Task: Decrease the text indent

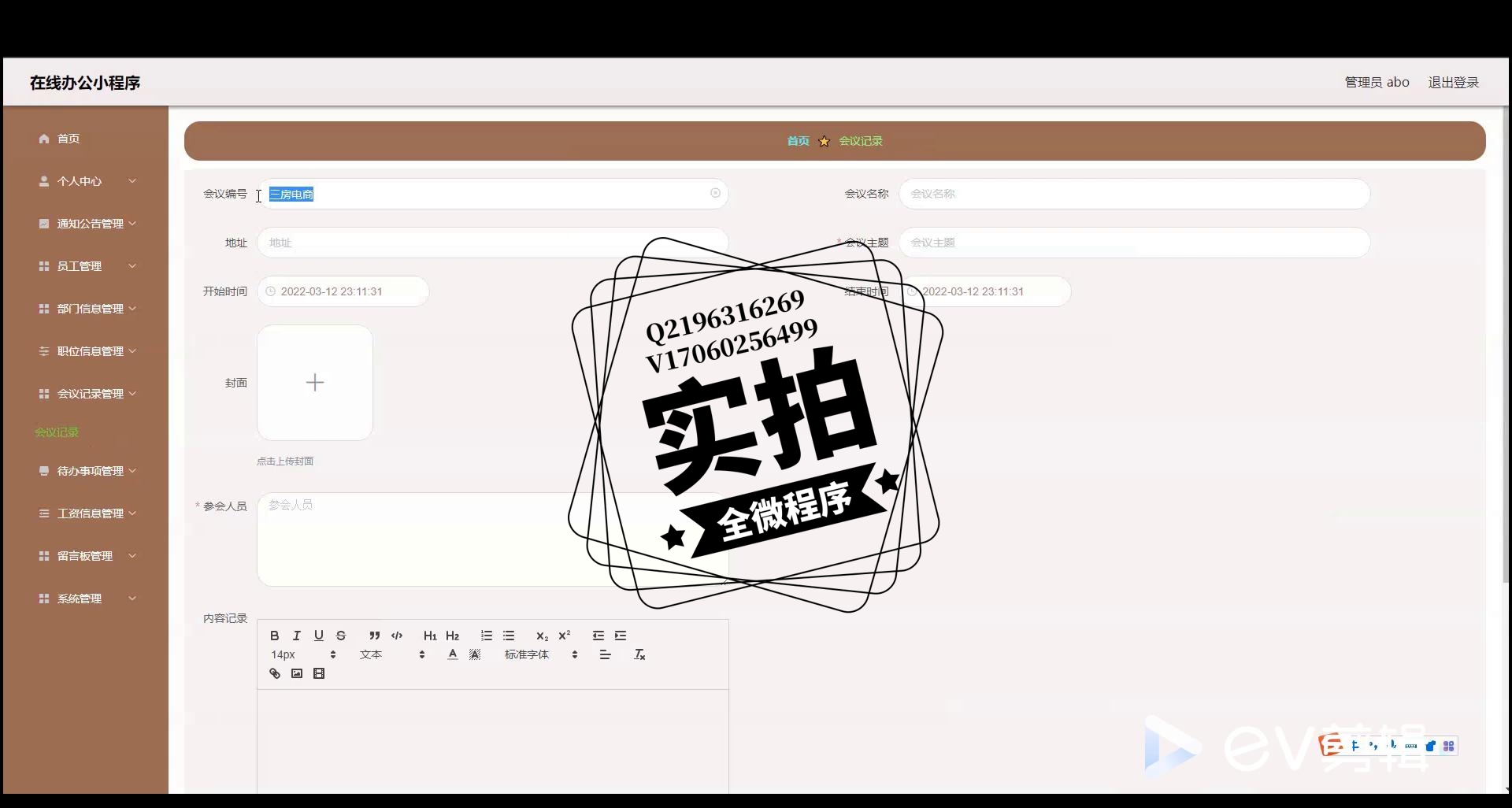Action: [598, 636]
